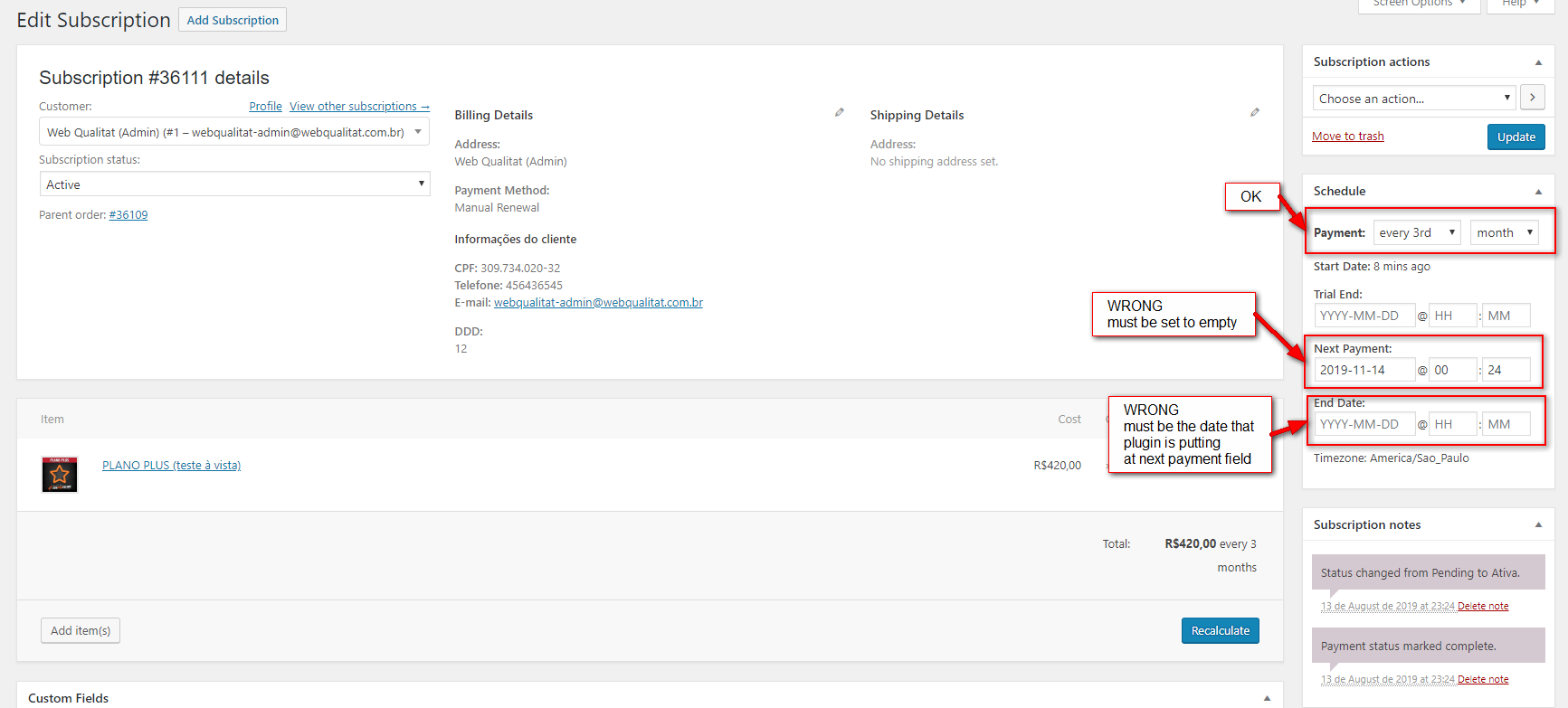Click the Recalculate button
The width and height of the screenshot is (1568, 708).
click(x=1220, y=631)
